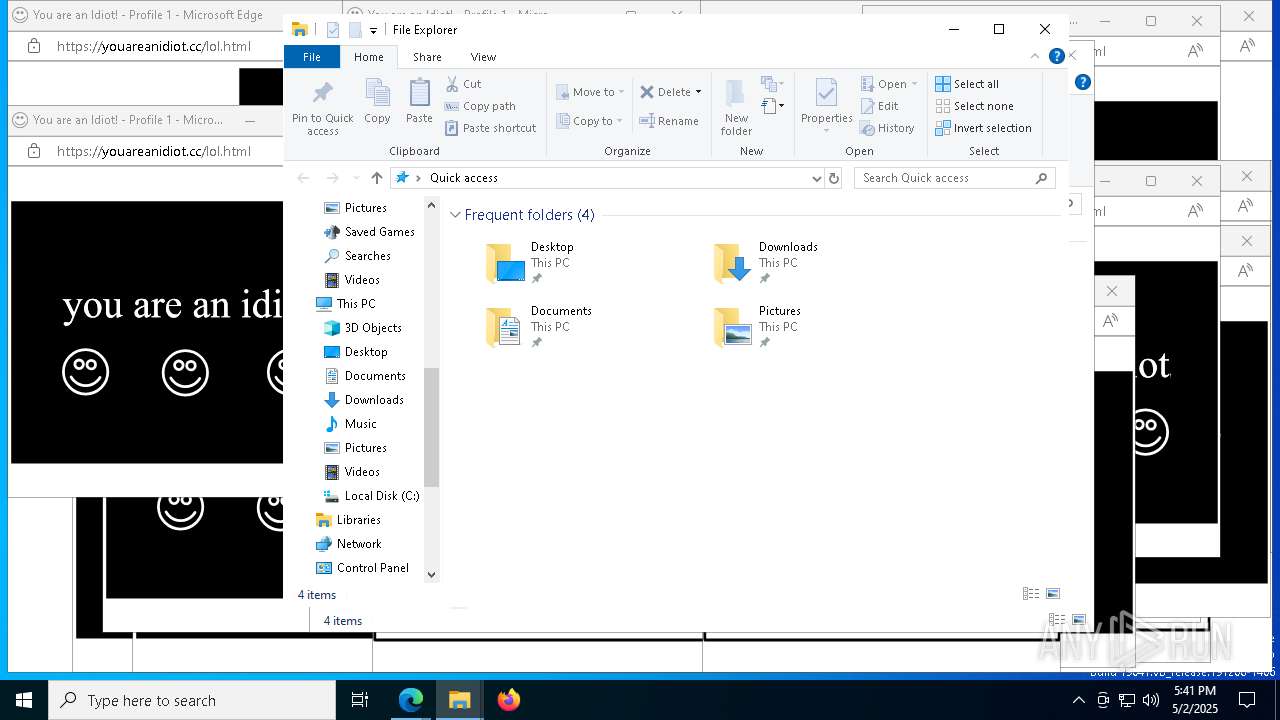Open the Move to dropdown
Viewport: 1280px width, 720px height.
590,92
